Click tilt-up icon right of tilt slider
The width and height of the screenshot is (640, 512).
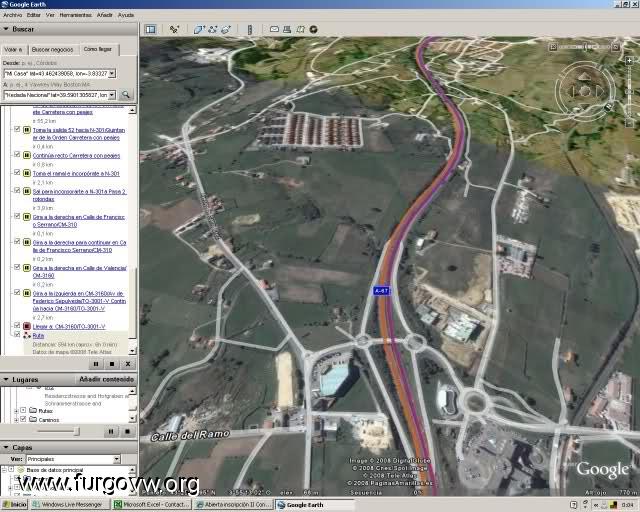click(x=616, y=47)
